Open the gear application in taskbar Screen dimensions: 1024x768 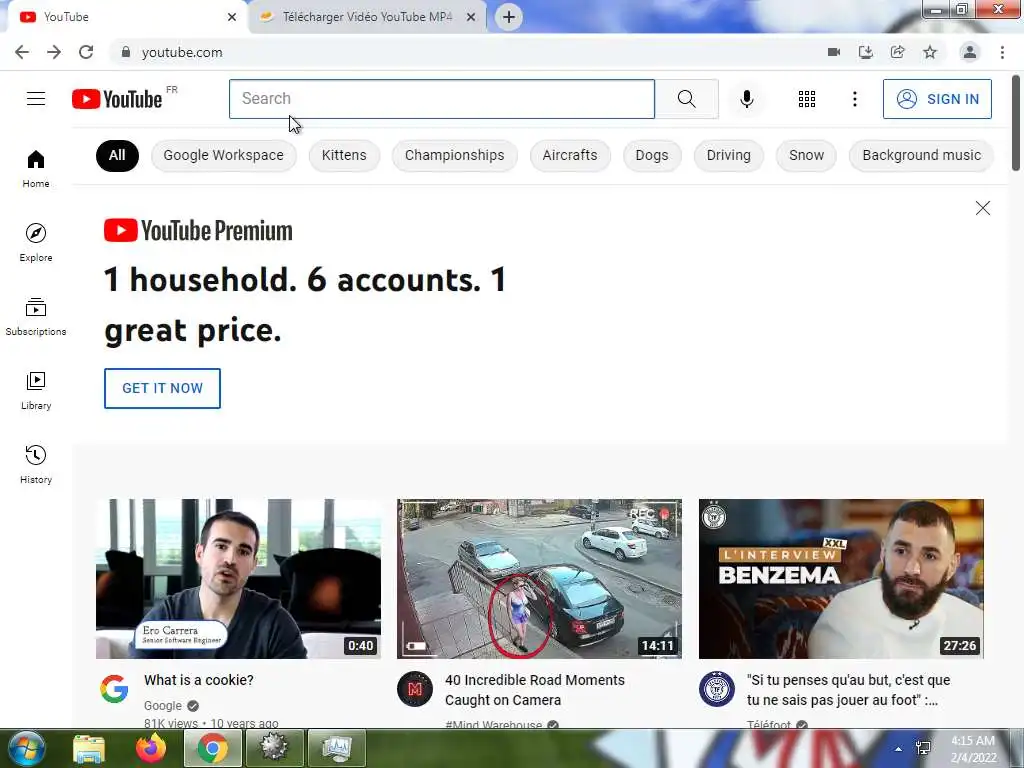(x=274, y=748)
